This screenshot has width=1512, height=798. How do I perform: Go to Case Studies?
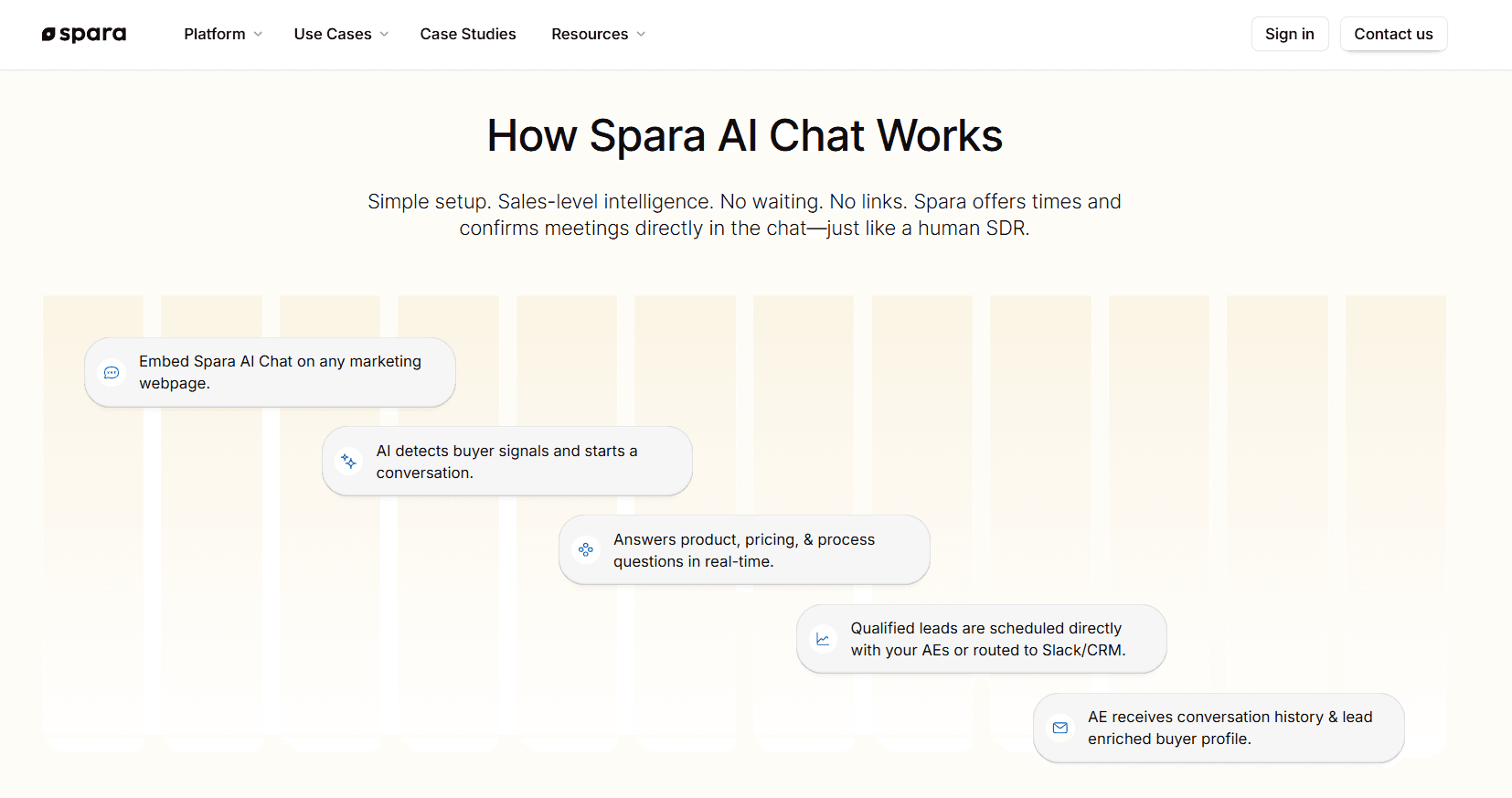tap(468, 34)
